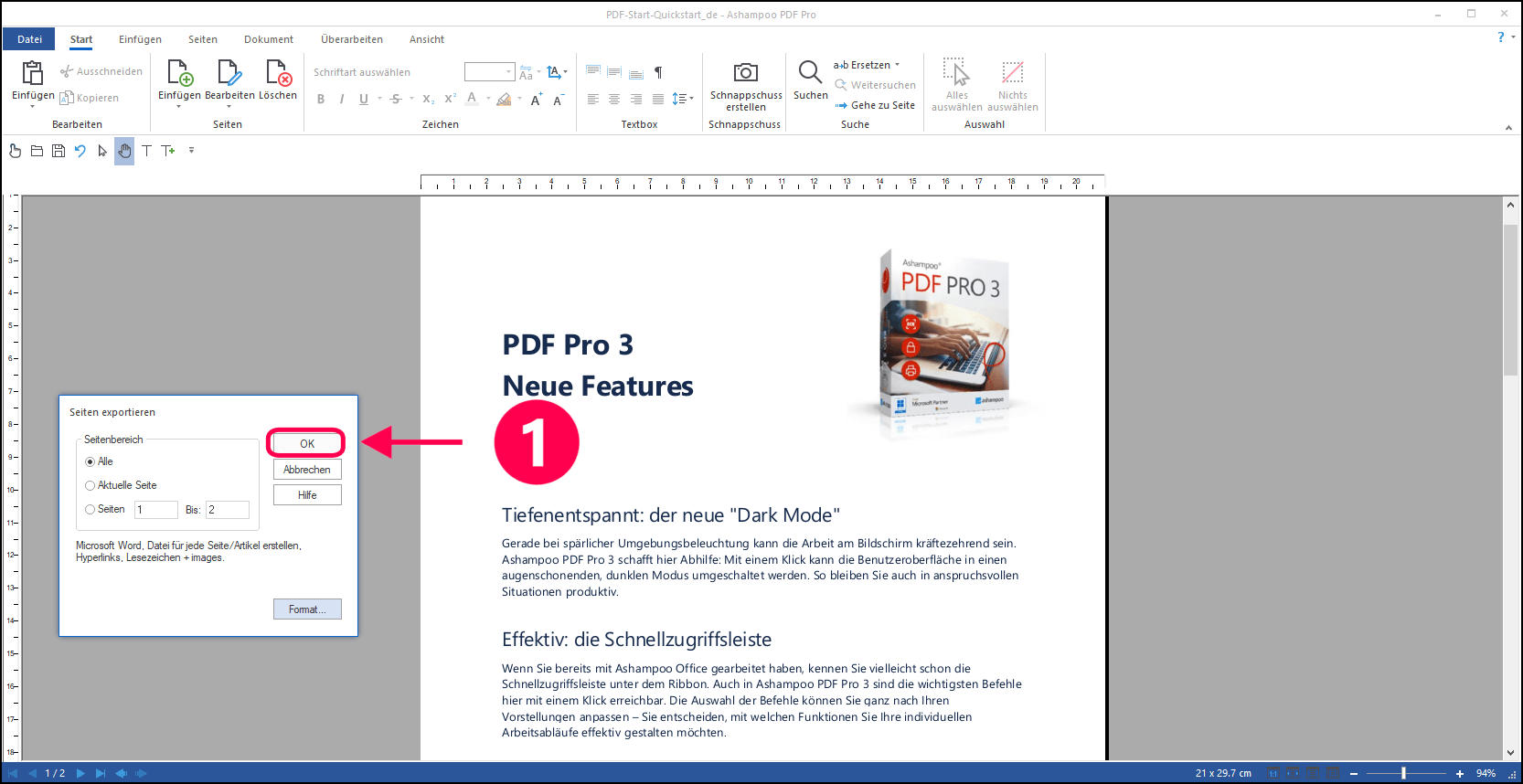
Task: Expand the strikethrough dropdown arrow
Action: click(x=411, y=99)
